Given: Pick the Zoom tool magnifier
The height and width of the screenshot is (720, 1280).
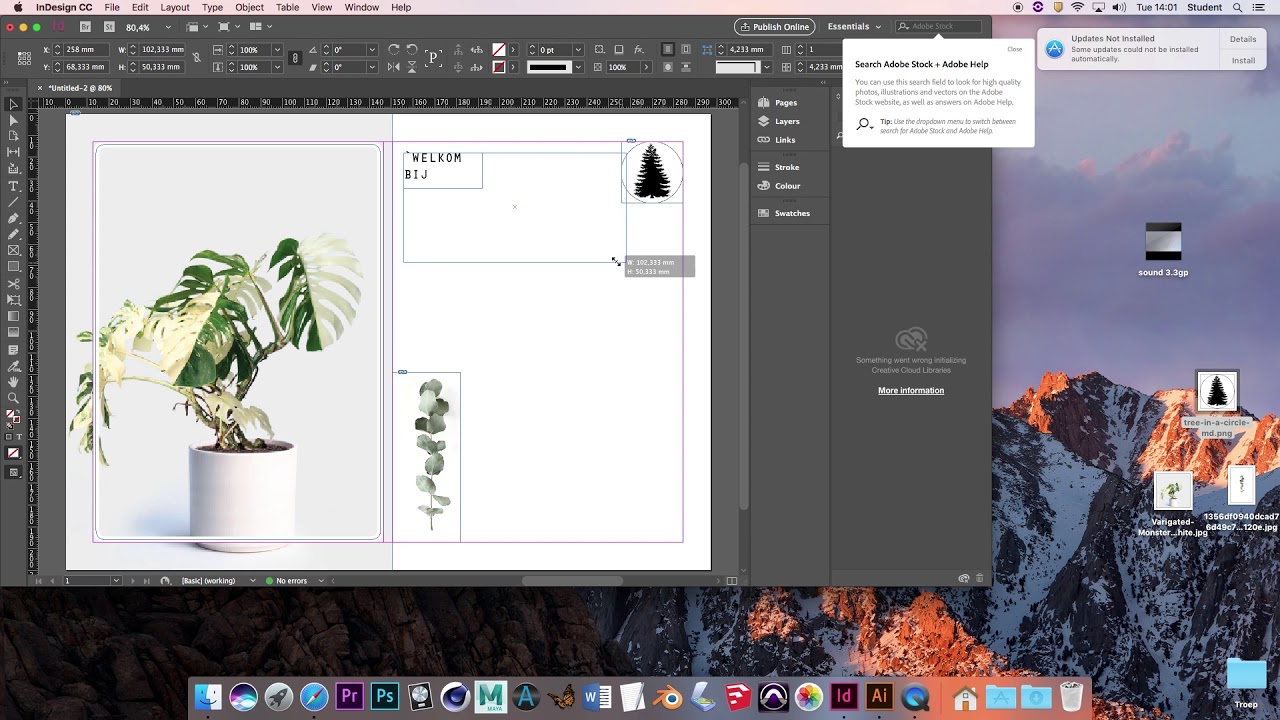Looking at the screenshot, I should (14, 398).
